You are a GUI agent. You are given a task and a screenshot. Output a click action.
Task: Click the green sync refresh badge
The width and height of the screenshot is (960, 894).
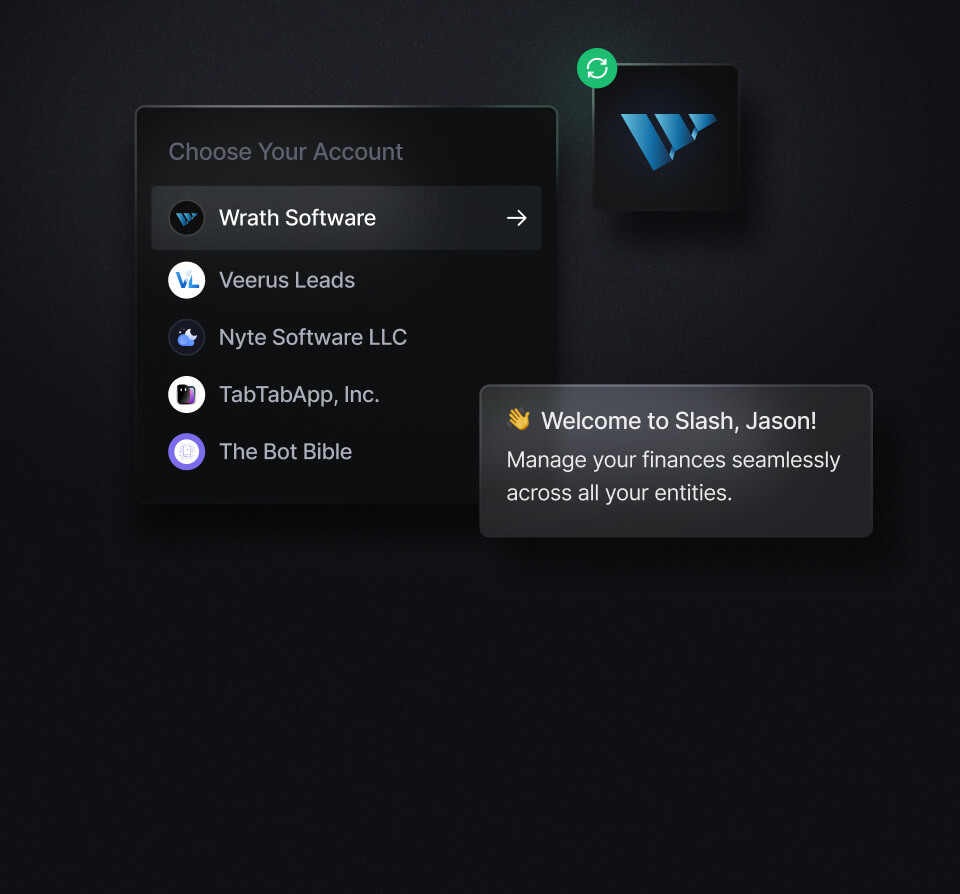pyautogui.click(x=597, y=68)
